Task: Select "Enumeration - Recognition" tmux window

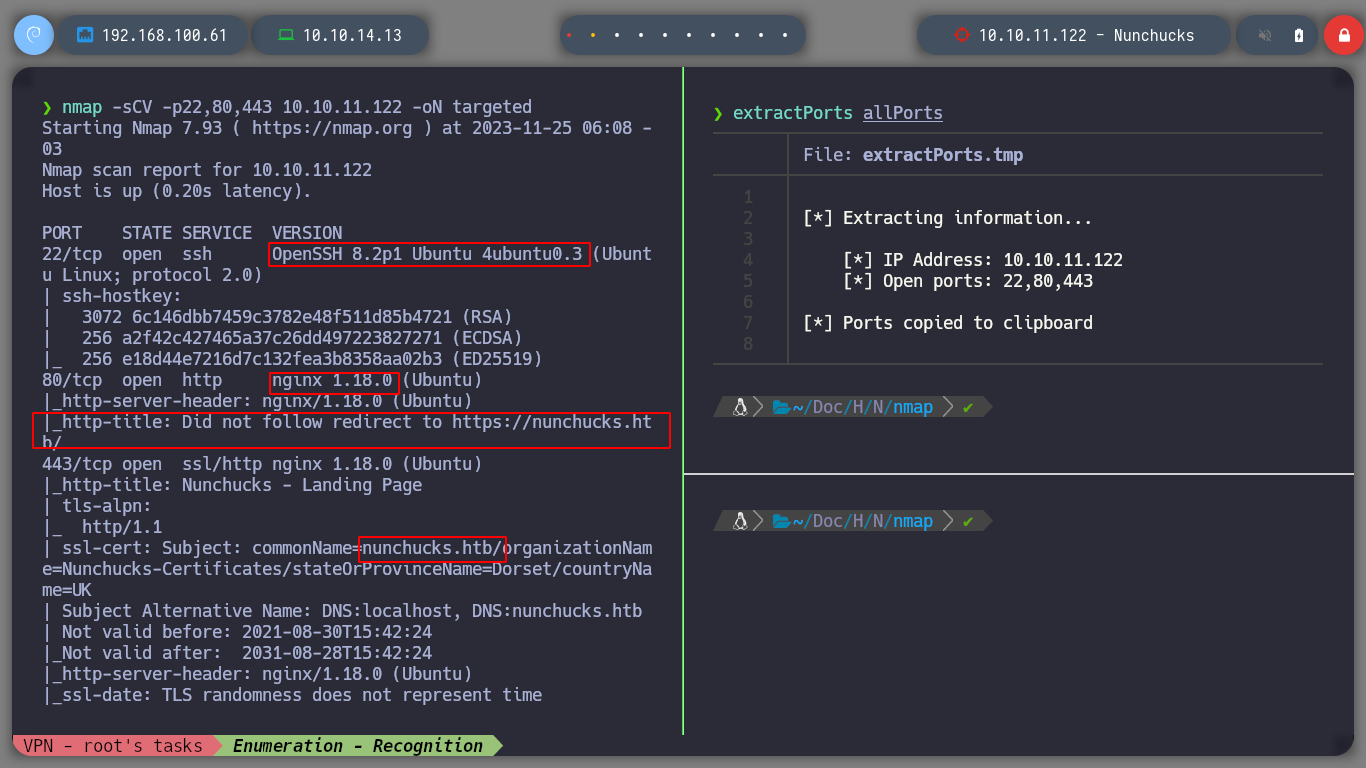Action: click(x=357, y=746)
